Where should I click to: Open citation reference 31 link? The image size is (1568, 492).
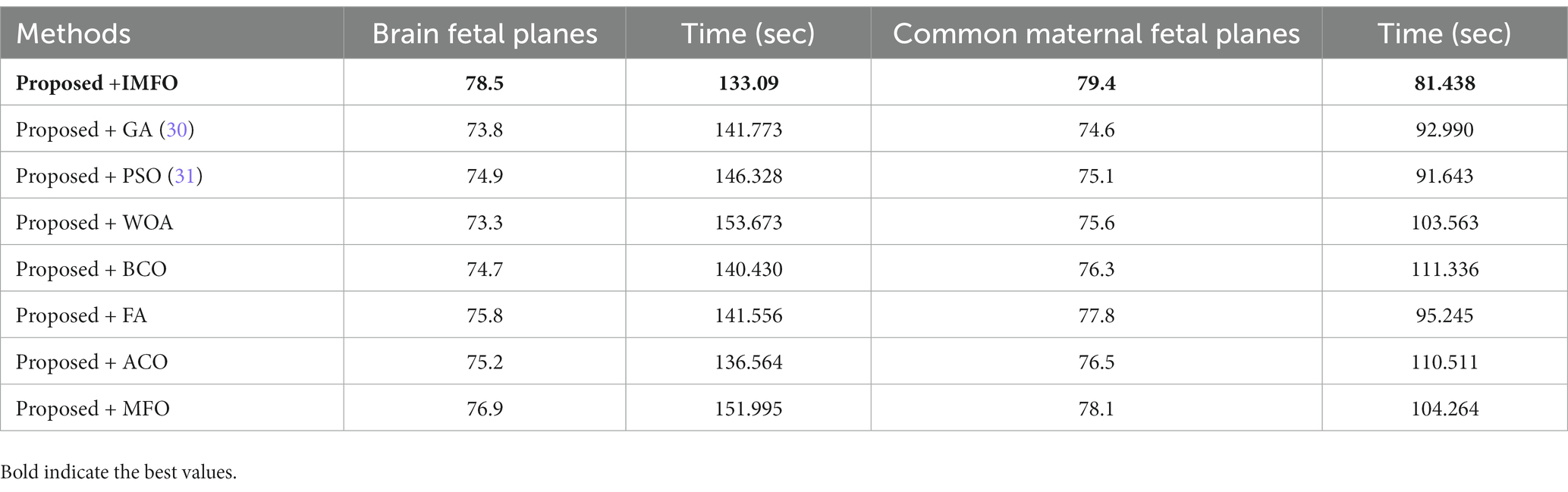(185, 176)
